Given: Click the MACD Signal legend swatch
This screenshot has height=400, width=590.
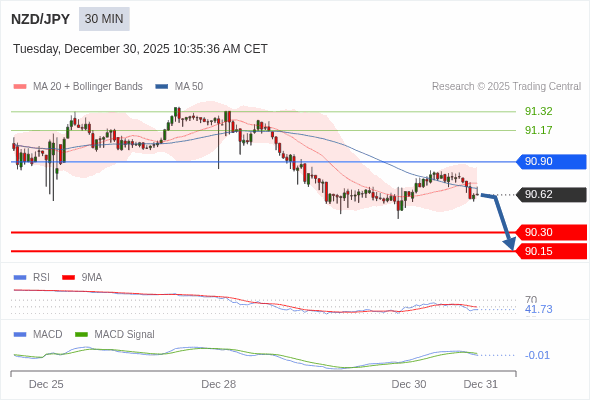Looking at the screenshot, I should pyautogui.click(x=81, y=335).
